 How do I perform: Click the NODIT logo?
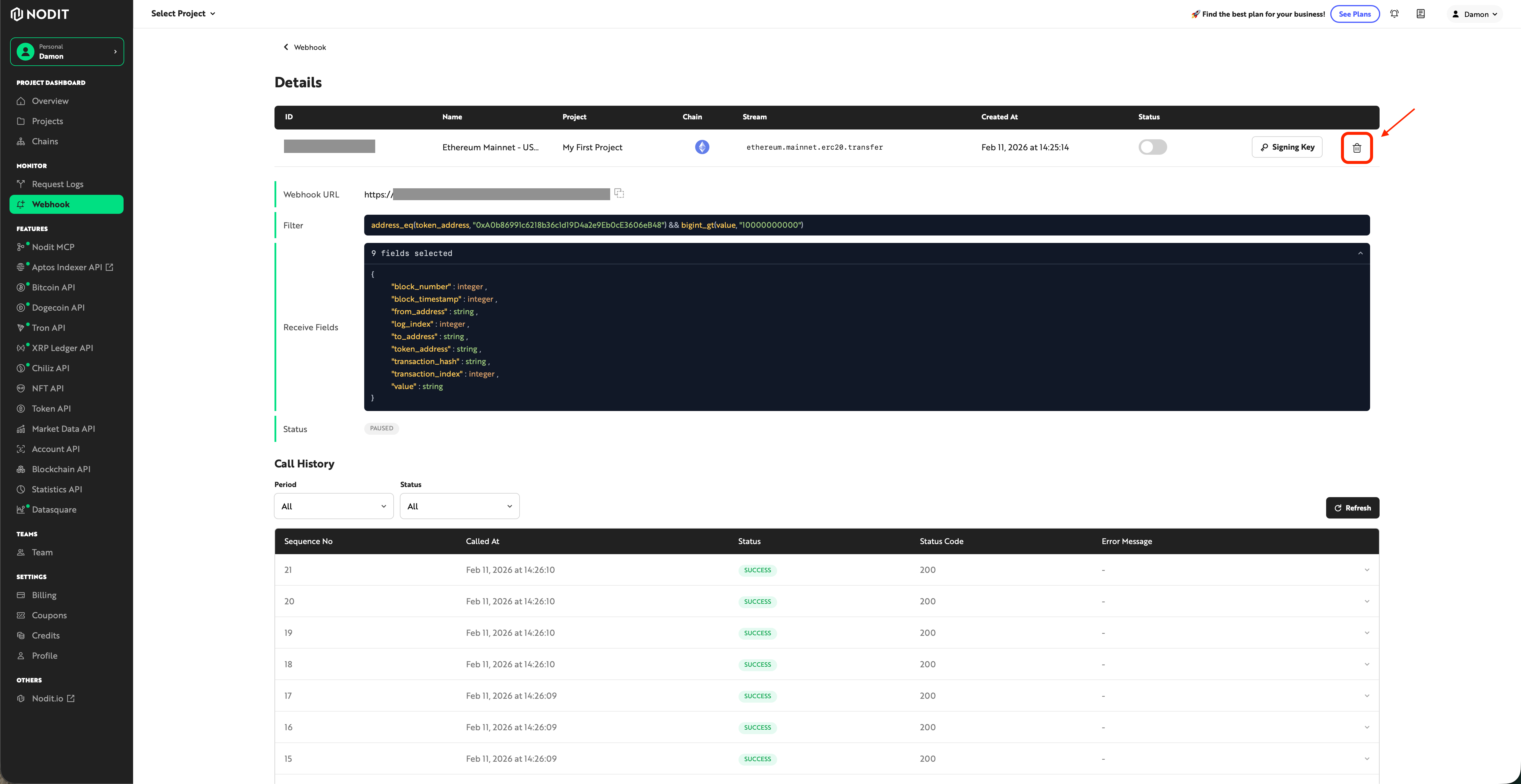(40, 14)
